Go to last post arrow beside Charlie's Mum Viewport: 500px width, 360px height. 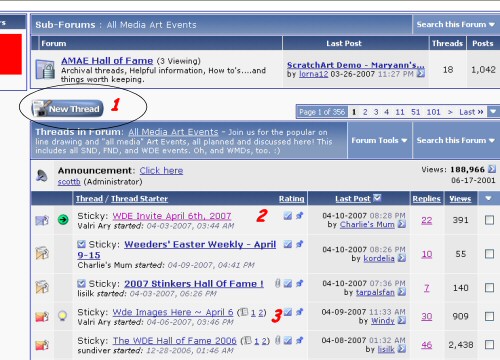[402, 224]
